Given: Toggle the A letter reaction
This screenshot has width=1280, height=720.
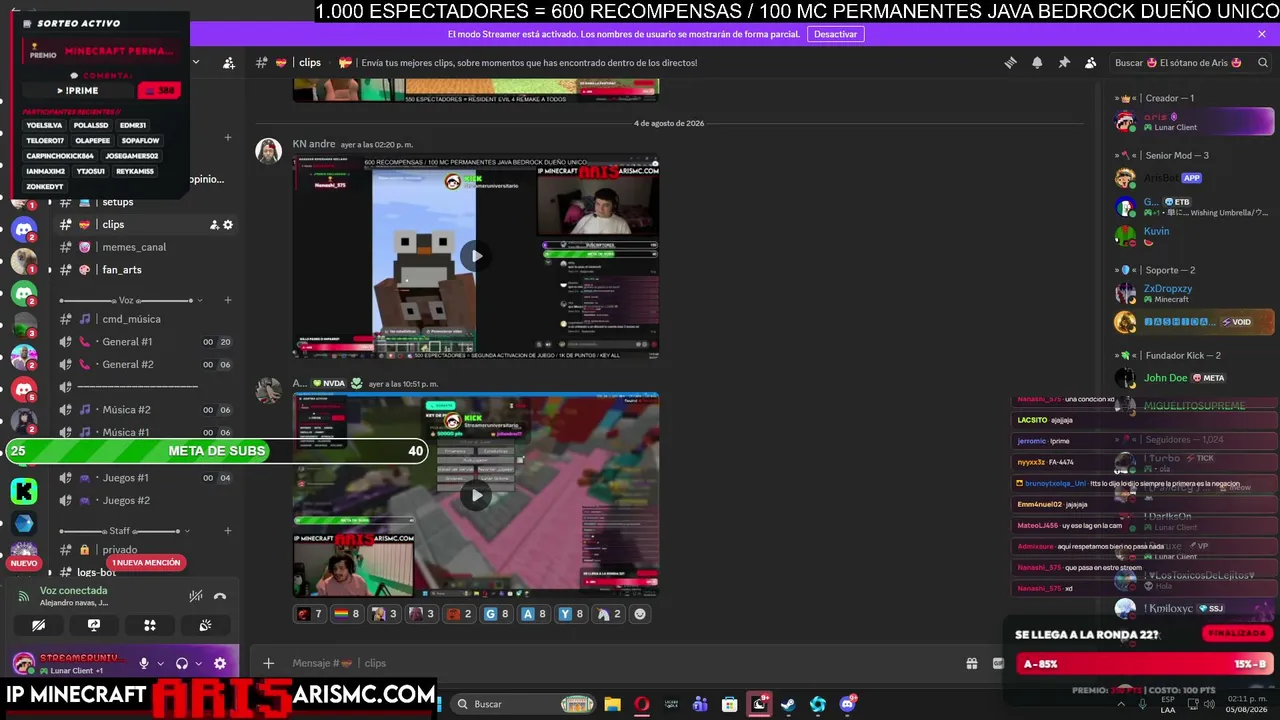Looking at the screenshot, I should (x=535, y=614).
